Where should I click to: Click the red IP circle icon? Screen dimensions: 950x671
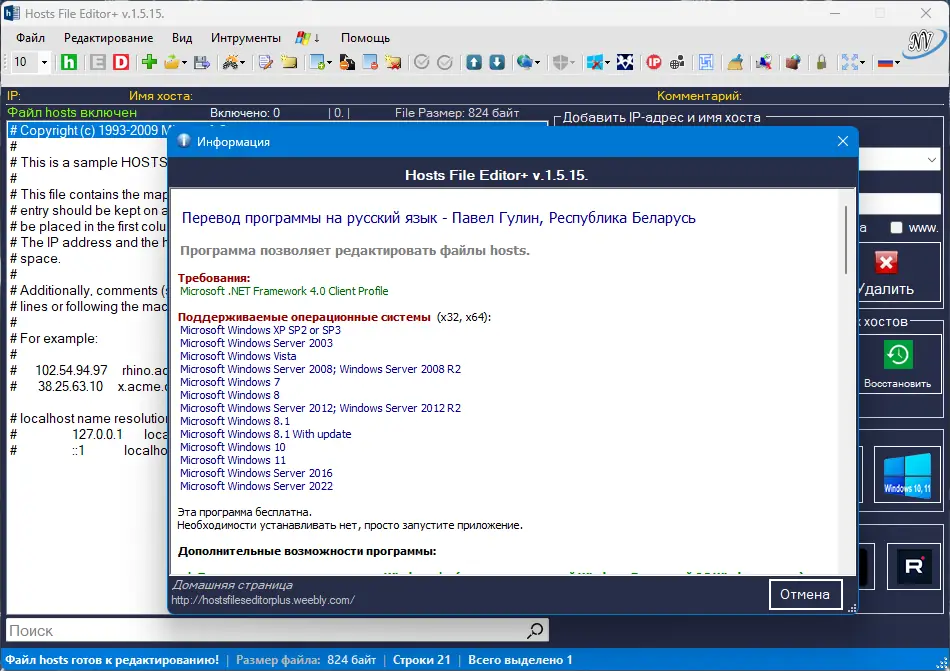654,62
